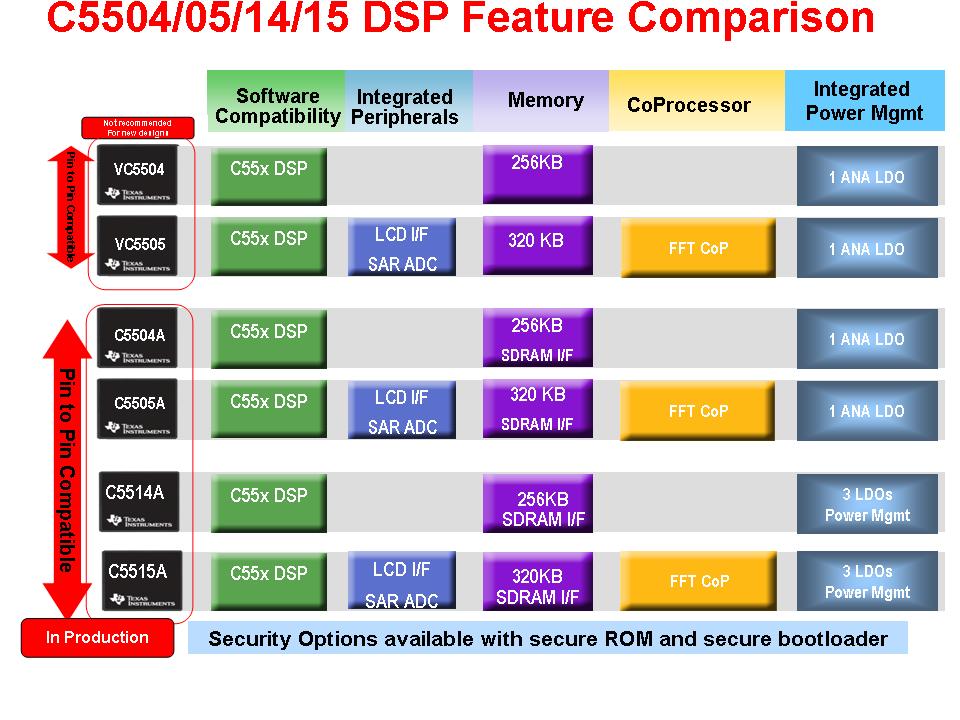
Task: Click 1 ANA LDO block for VC5504
Action: coord(867,176)
